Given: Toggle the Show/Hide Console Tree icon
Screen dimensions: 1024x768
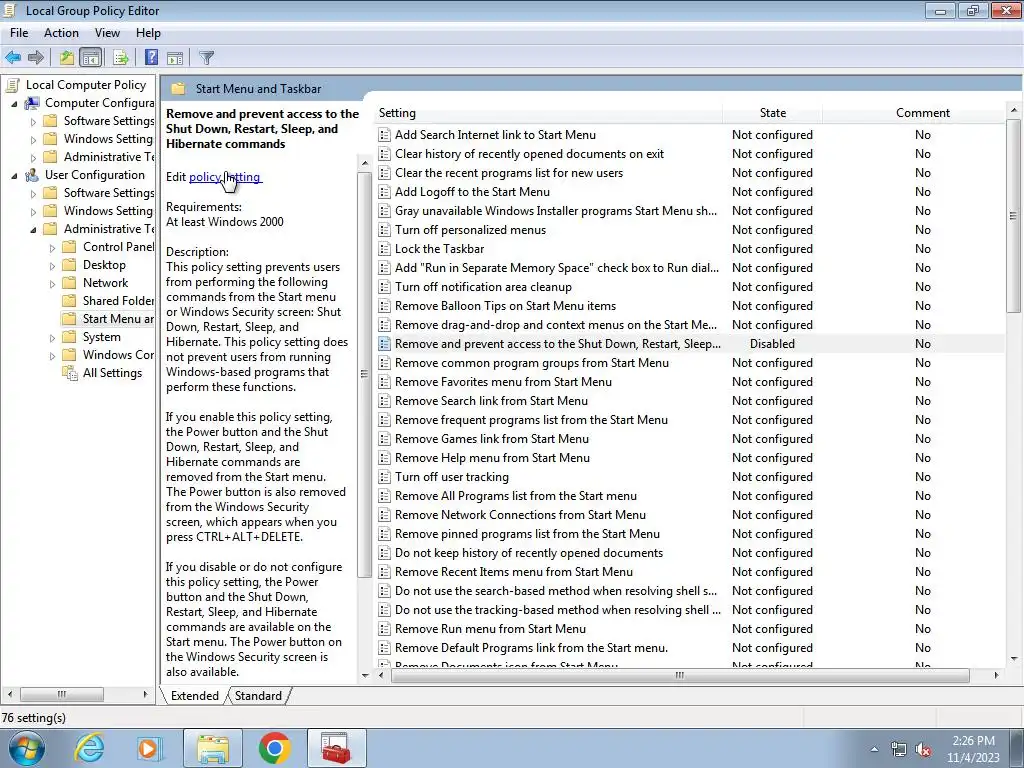Looking at the screenshot, I should pyautogui.click(x=91, y=57).
